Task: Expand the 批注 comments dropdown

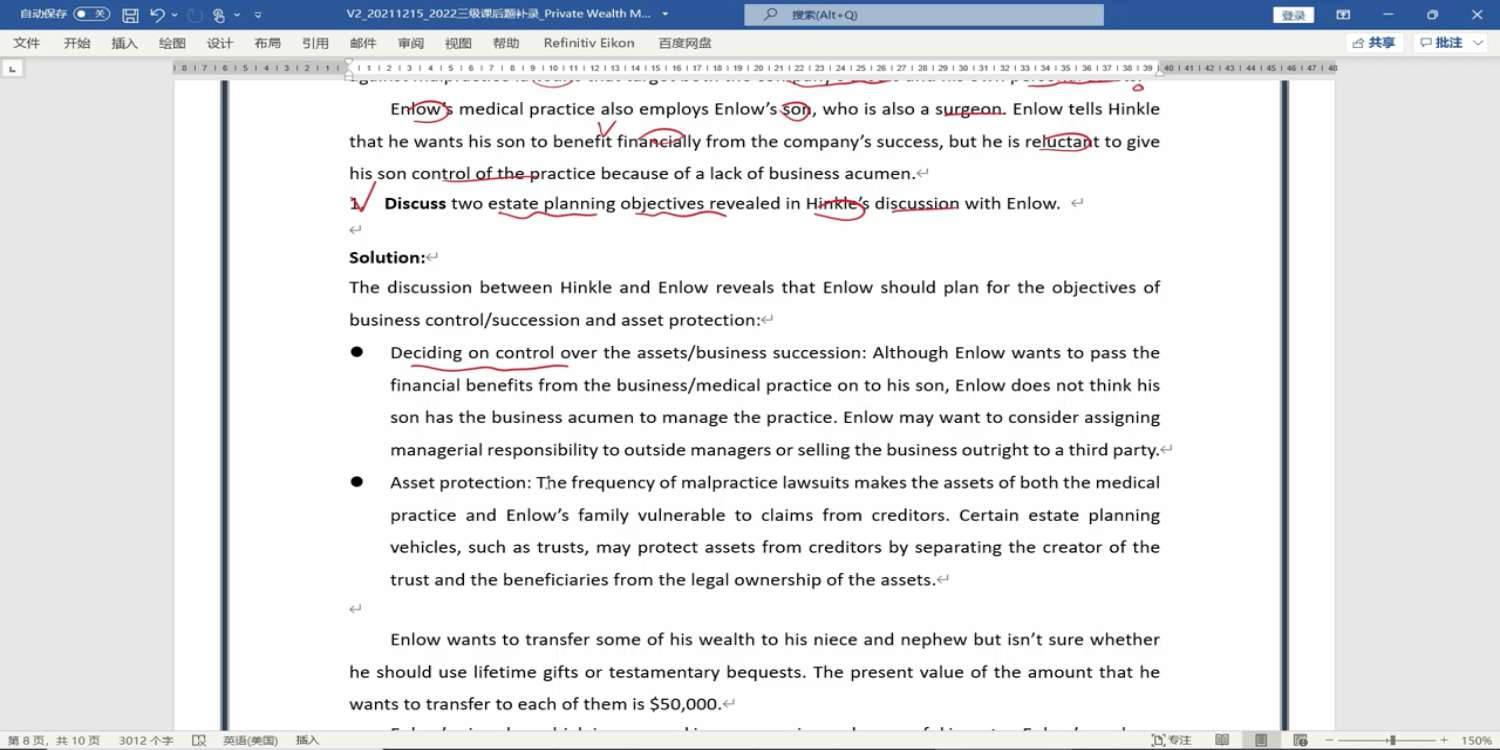Action: click(x=1479, y=43)
